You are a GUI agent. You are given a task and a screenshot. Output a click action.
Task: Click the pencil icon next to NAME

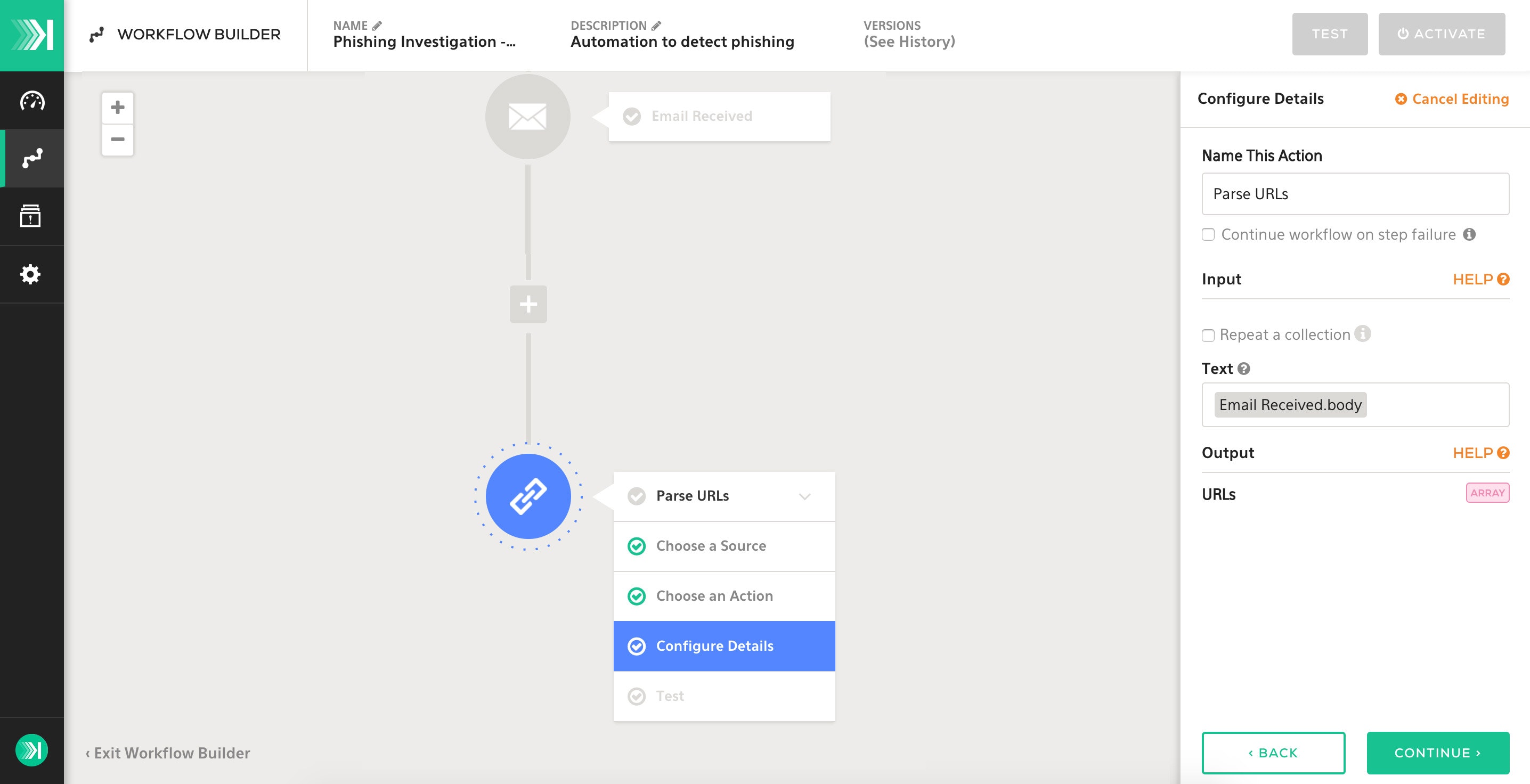click(377, 26)
